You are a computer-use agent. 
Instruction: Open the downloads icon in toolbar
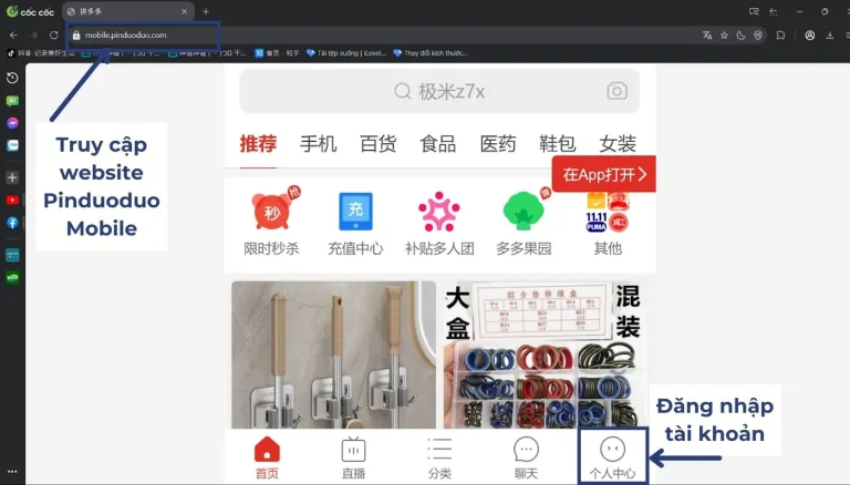829,35
